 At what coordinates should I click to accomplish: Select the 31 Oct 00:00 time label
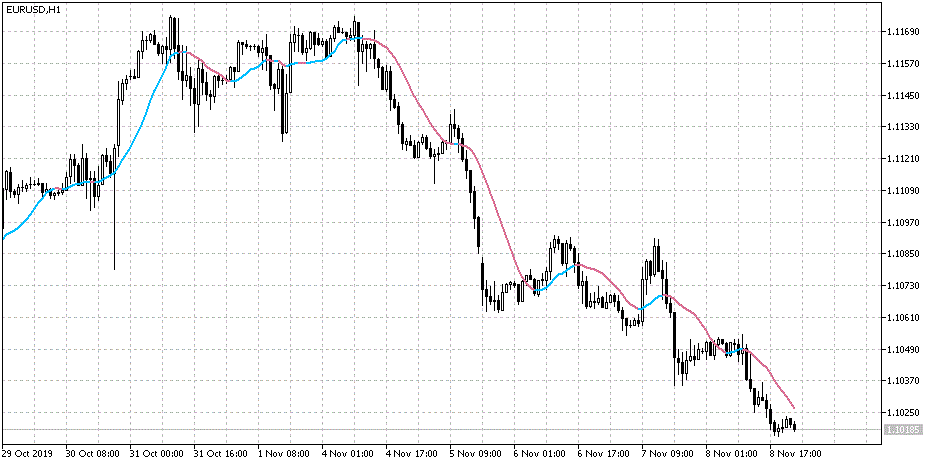[159, 452]
